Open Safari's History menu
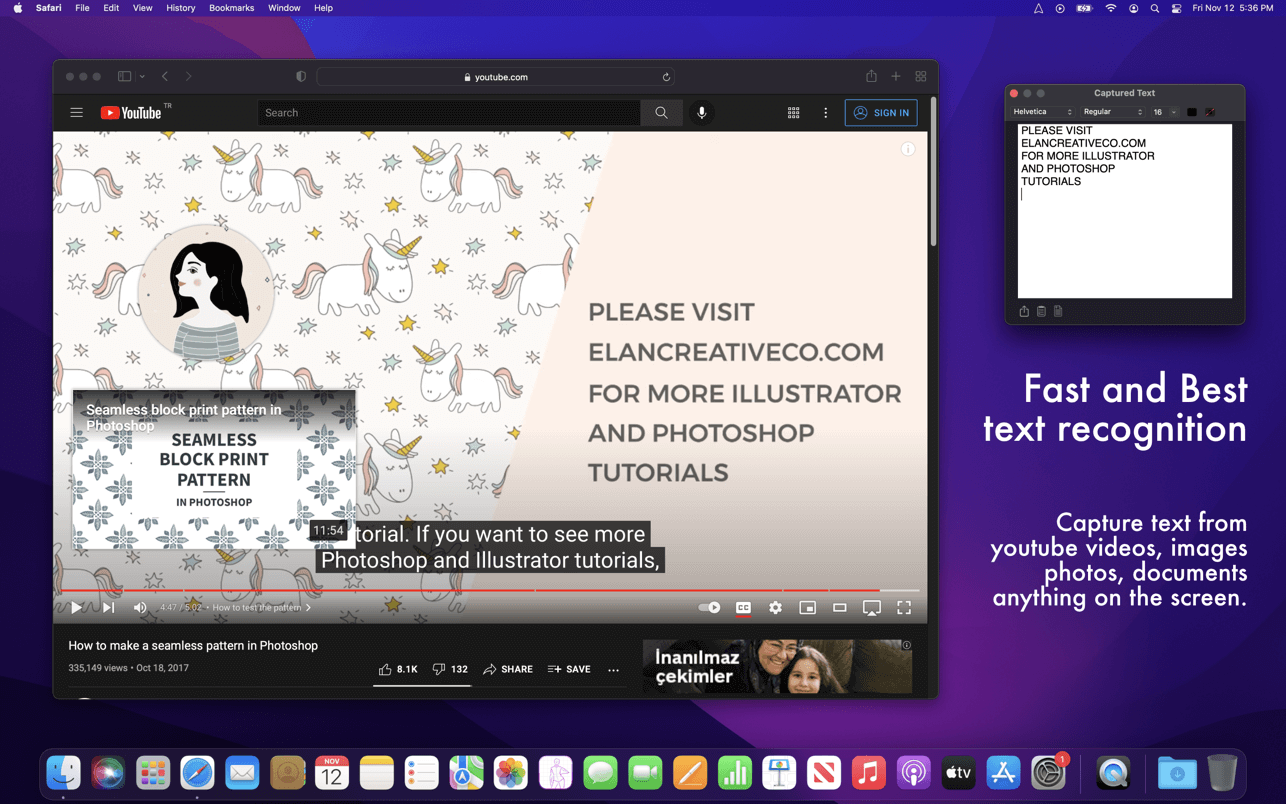The image size is (1286, 804). click(x=180, y=8)
